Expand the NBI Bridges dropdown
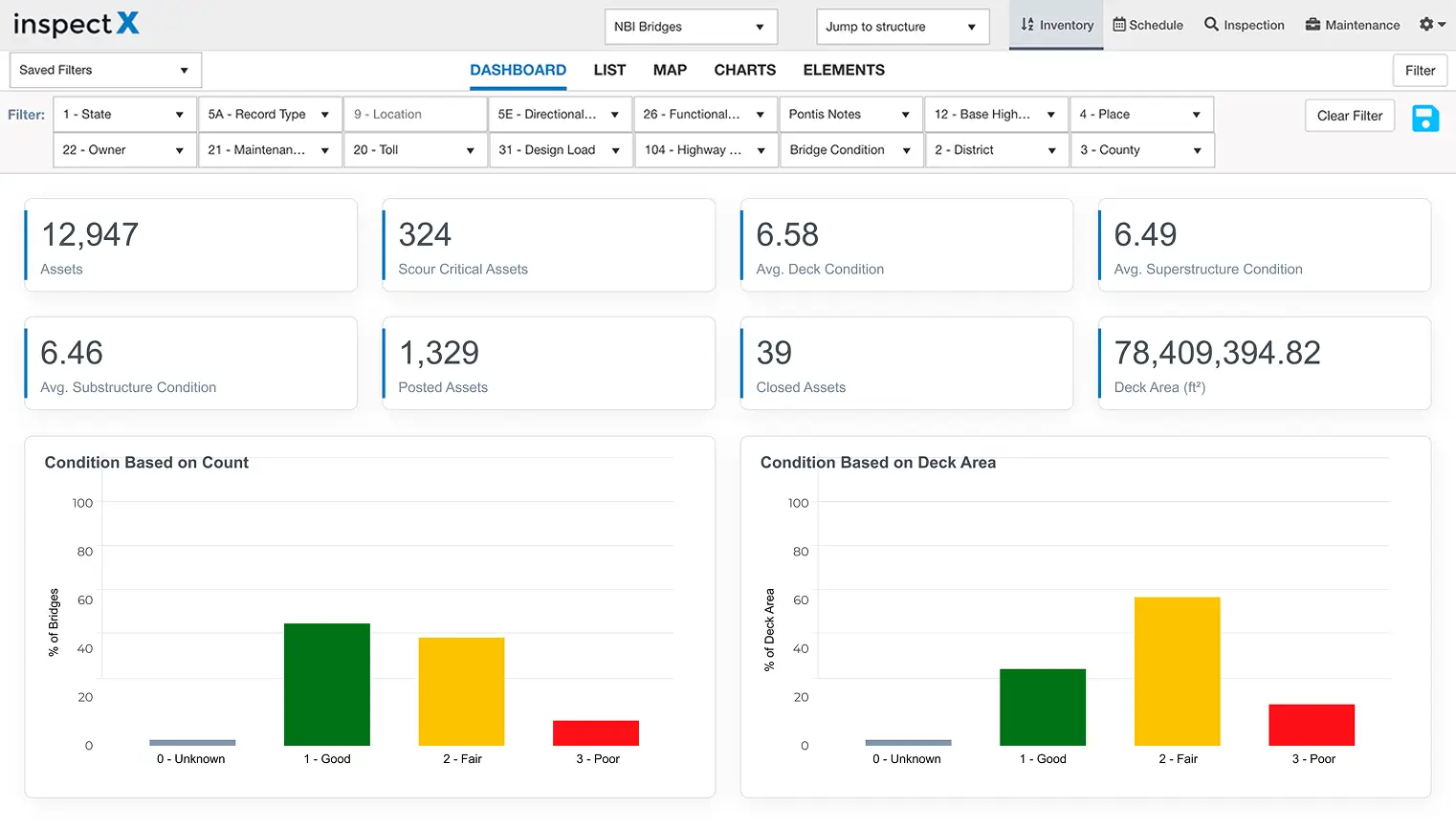Screen dimensions: 1456x828 click(691, 27)
